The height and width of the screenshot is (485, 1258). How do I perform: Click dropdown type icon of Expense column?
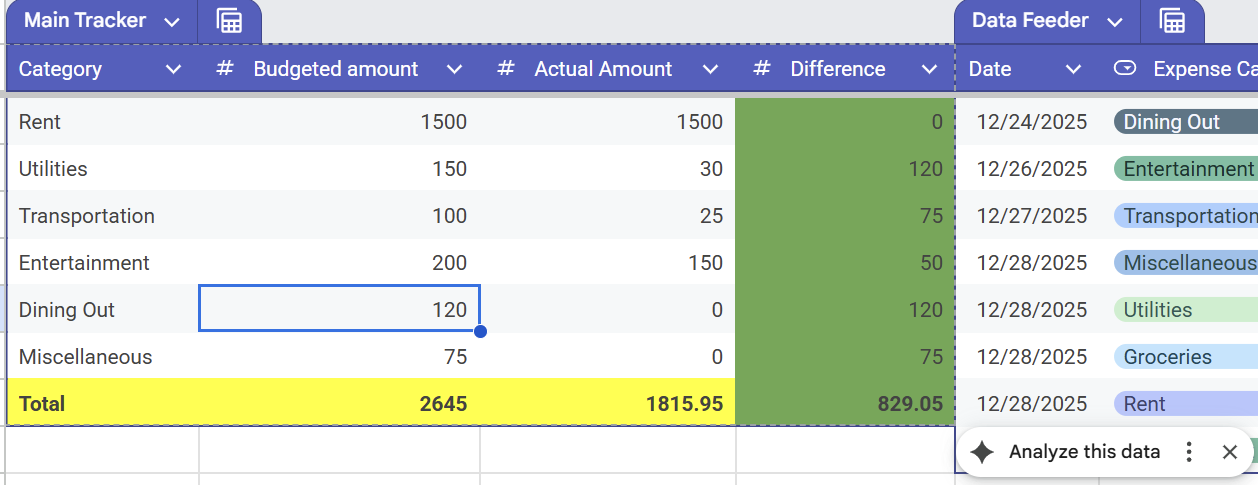pyautogui.click(x=1125, y=68)
